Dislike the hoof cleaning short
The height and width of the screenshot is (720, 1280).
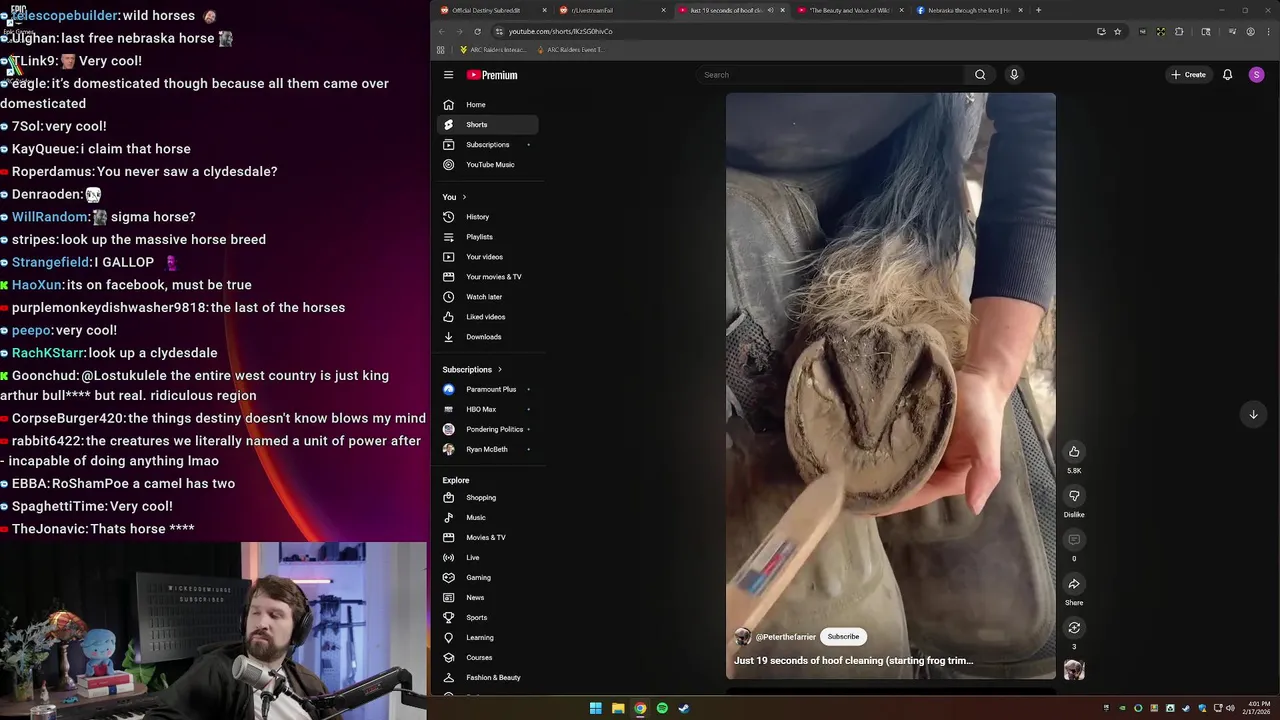pos(1074,495)
